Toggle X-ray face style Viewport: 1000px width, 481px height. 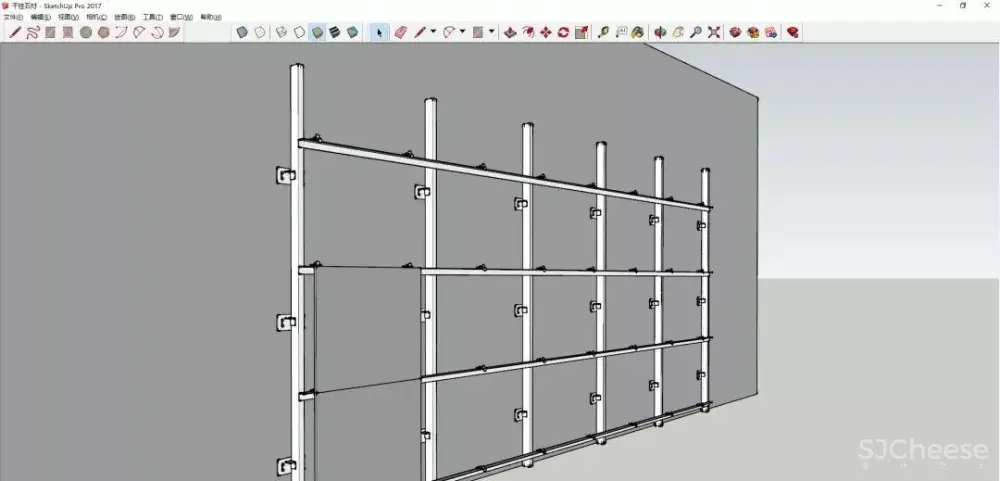coord(242,32)
